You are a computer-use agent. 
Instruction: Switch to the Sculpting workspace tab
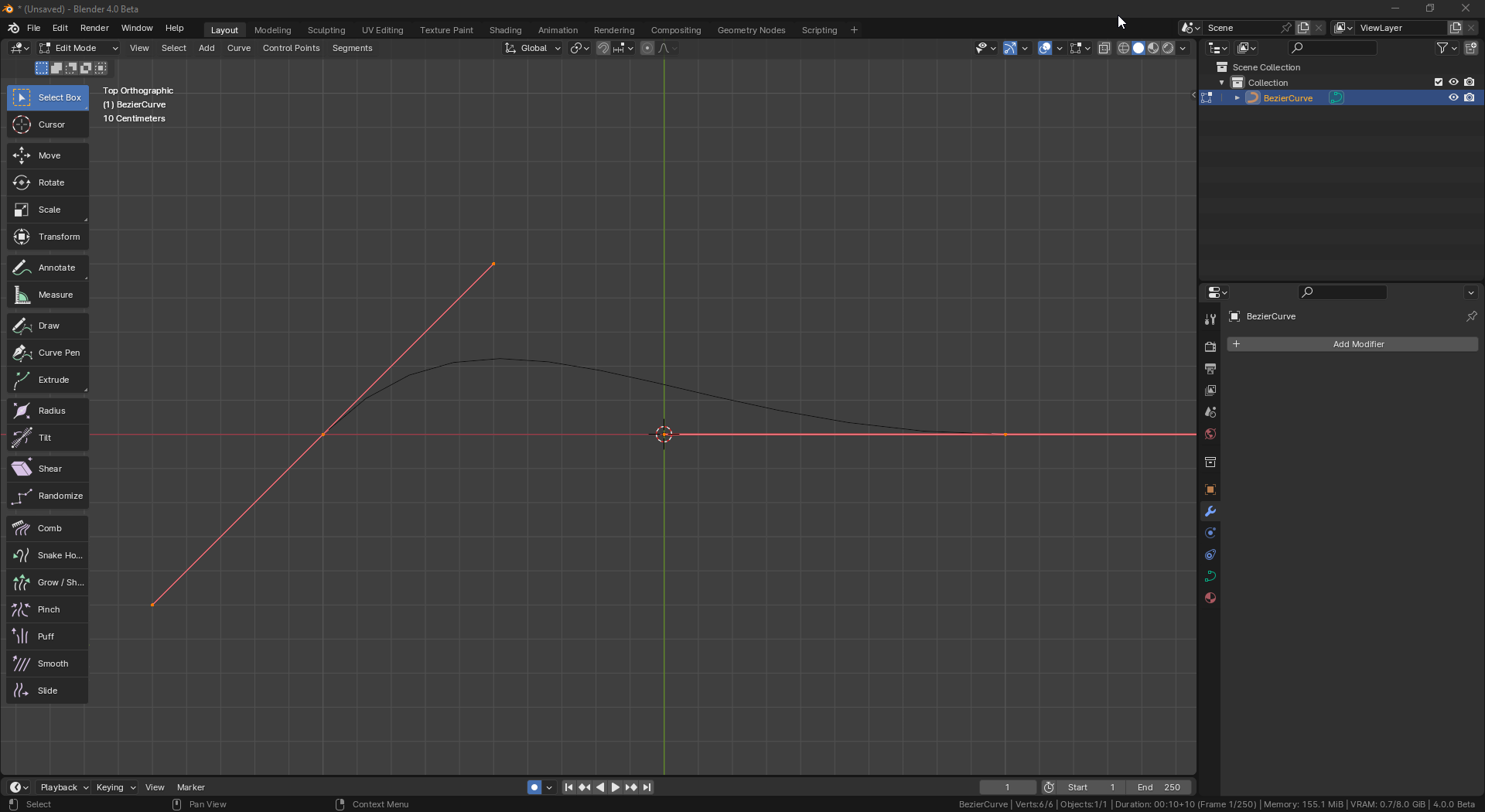tap(326, 30)
